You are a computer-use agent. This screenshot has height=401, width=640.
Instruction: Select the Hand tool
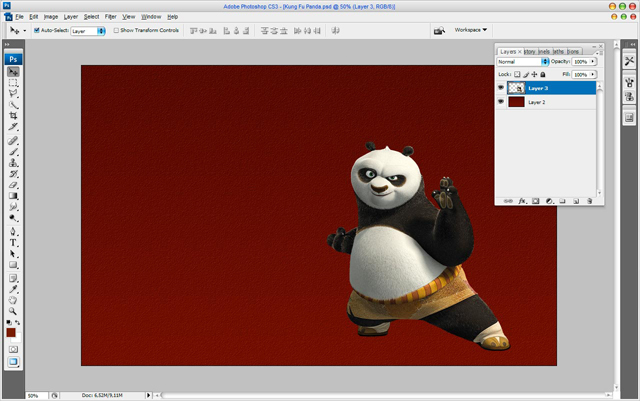(13, 301)
